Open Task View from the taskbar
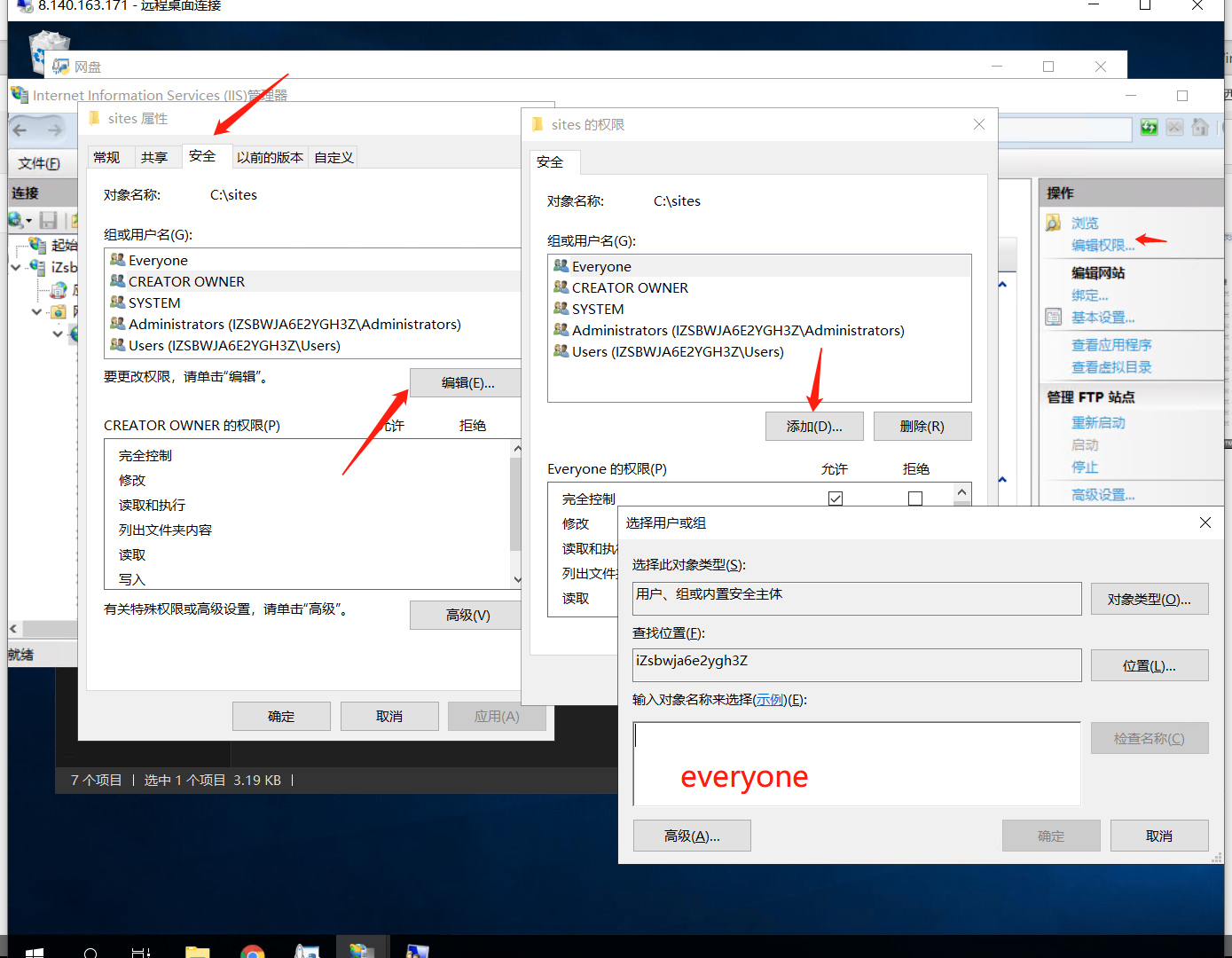 (141, 953)
